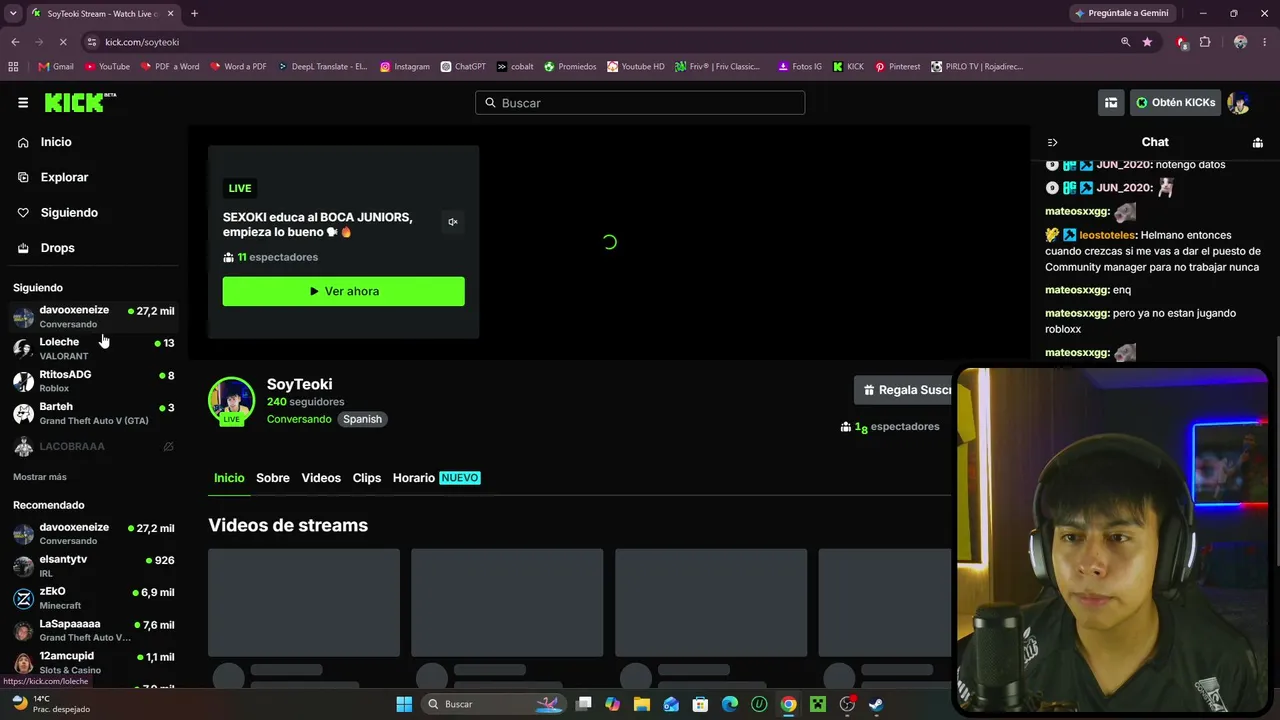Switch to the Sobre tab
The width and height of the screenshot is (1280, 720).
(273, 478)
